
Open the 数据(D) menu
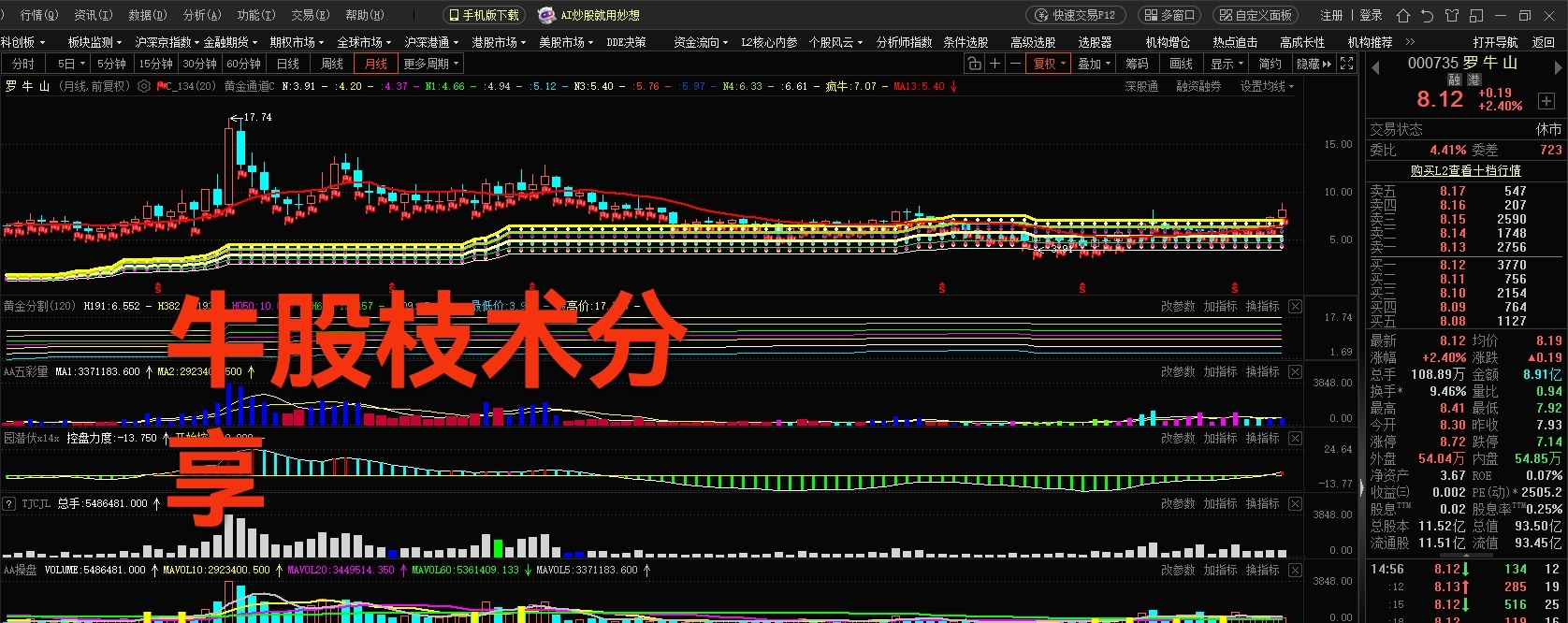click(x=147, y=15)
